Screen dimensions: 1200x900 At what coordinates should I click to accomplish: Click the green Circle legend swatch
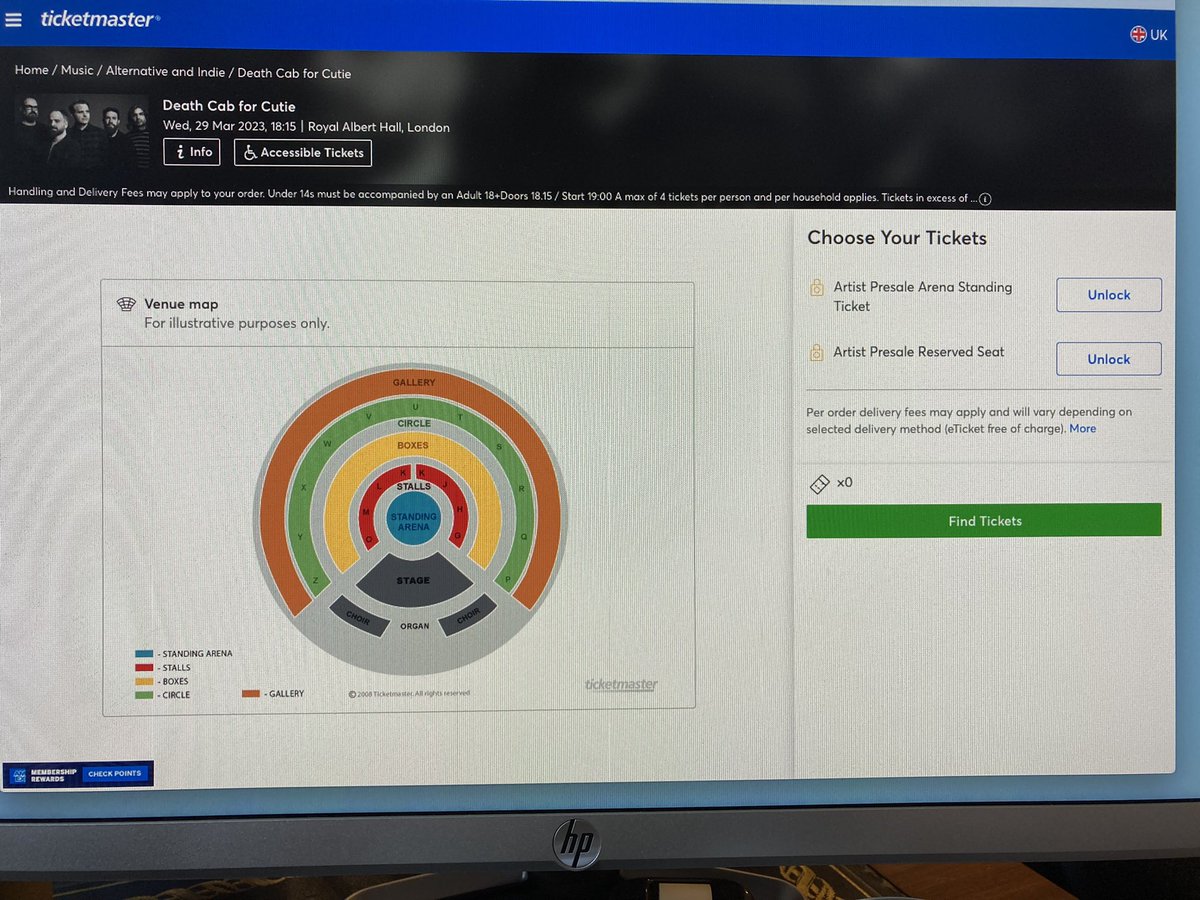[144, 694]
